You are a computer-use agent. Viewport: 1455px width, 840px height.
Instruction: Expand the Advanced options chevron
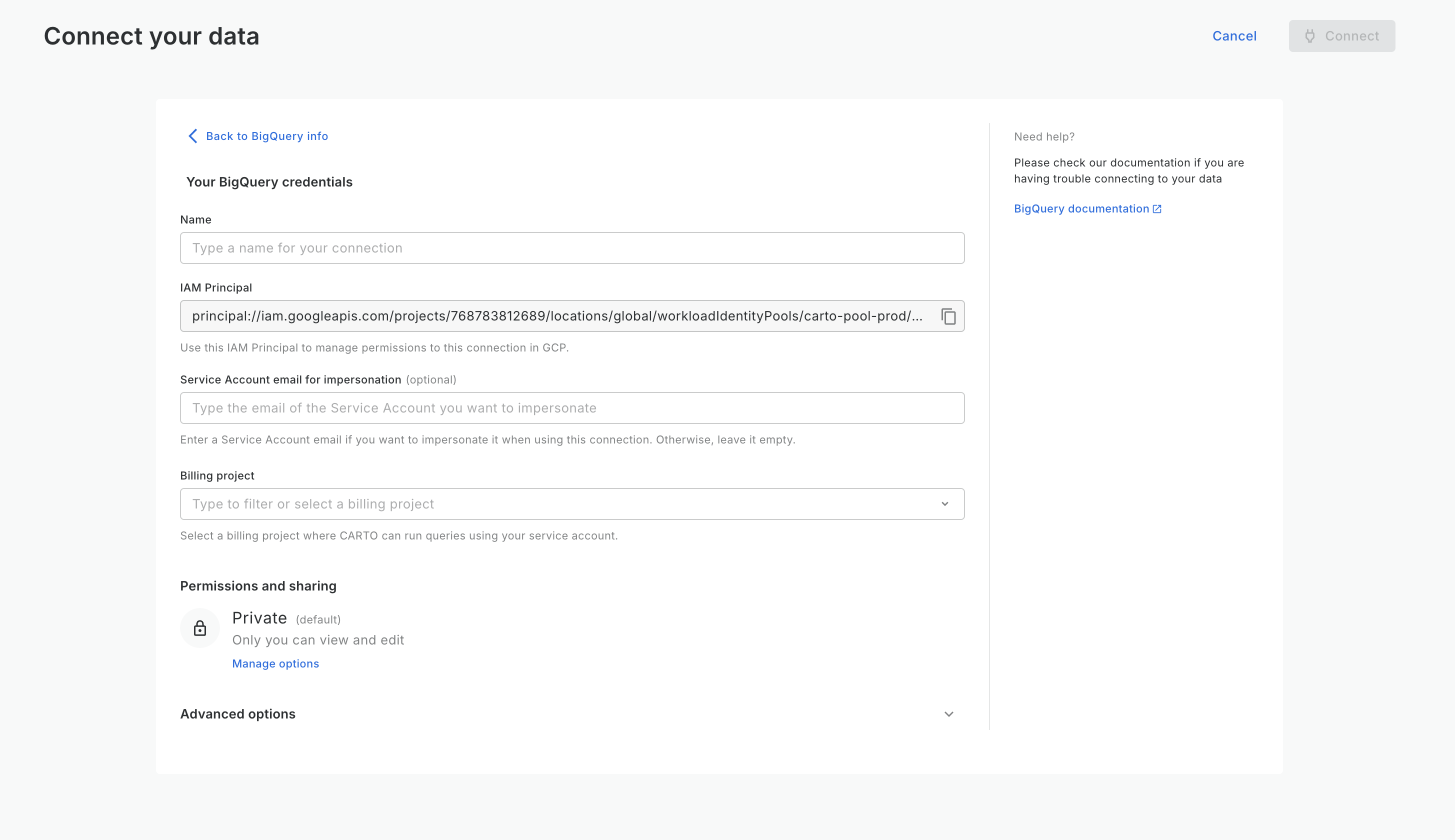[948, 714]
